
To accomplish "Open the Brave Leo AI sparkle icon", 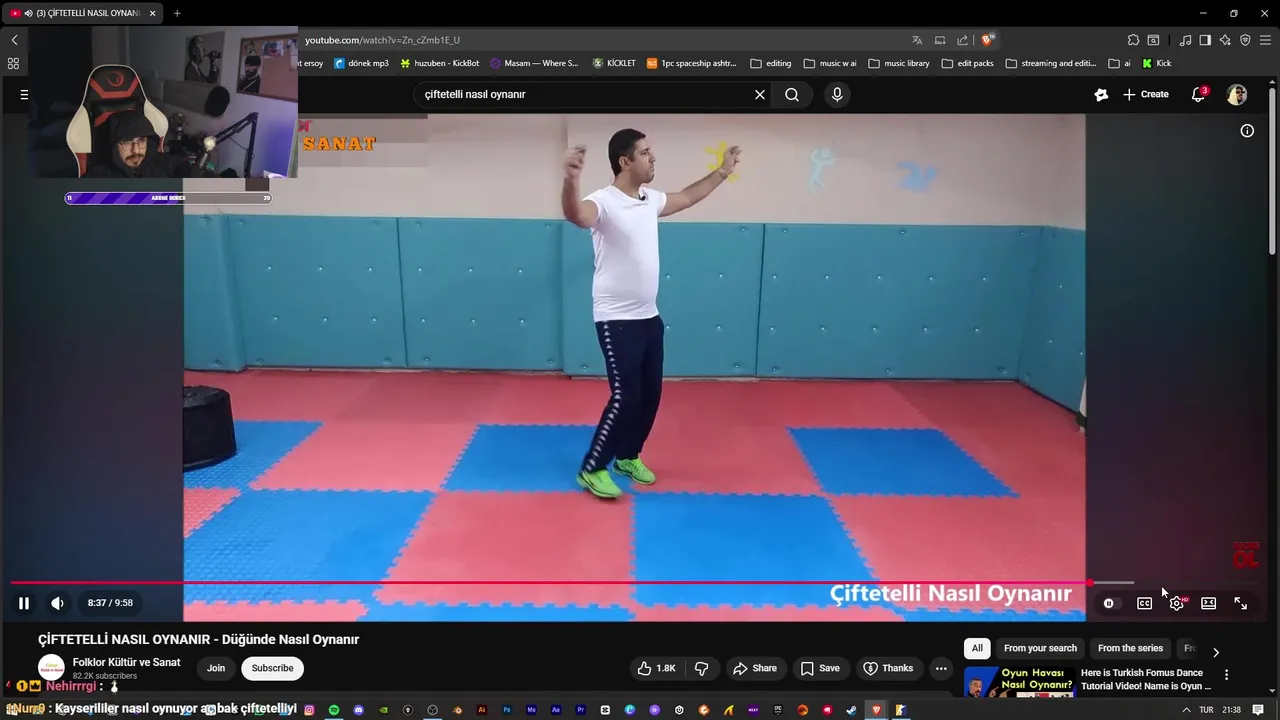I will coord(1225,40).
